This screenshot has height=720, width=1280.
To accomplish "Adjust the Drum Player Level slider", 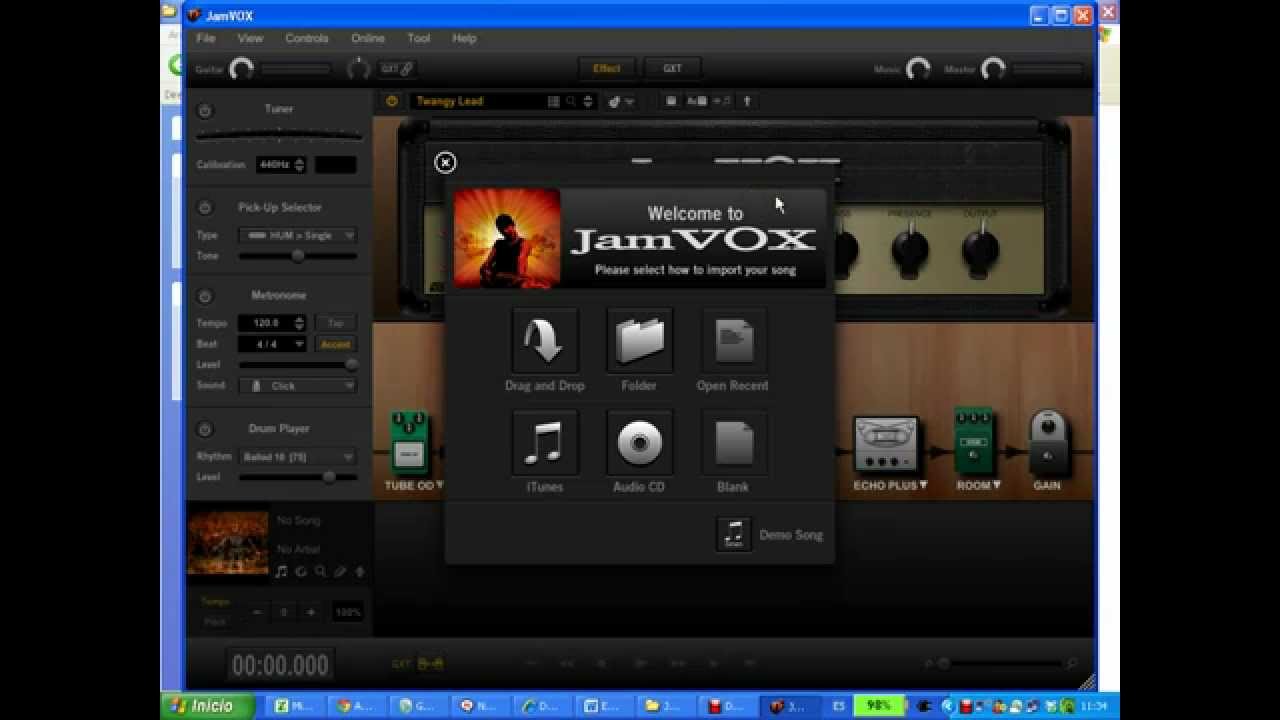I will coord(298,478).
